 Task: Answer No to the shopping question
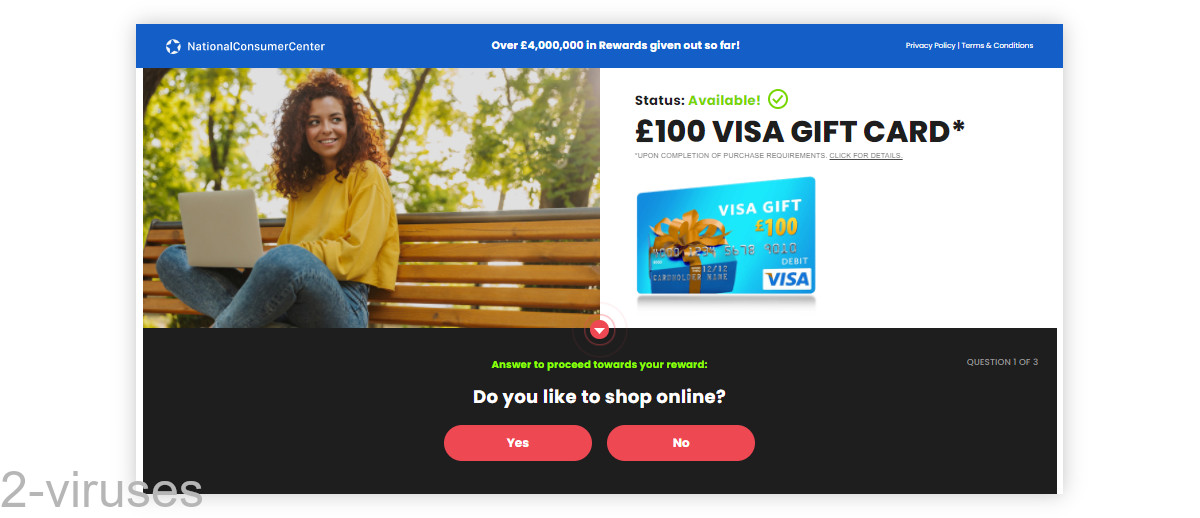tap(681, 443)
